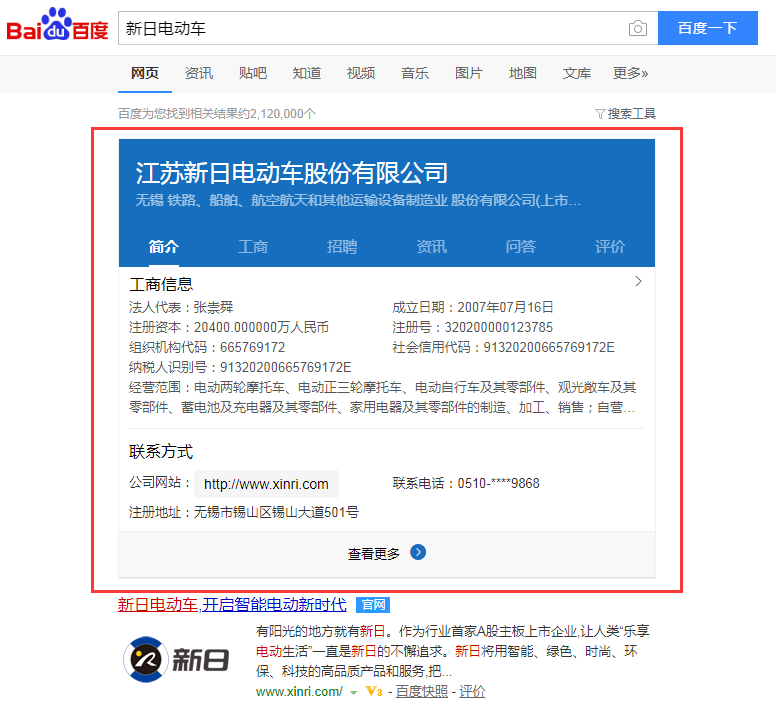
Task: Click 组织机构代码 665769172 text
Action: point(207,347)
